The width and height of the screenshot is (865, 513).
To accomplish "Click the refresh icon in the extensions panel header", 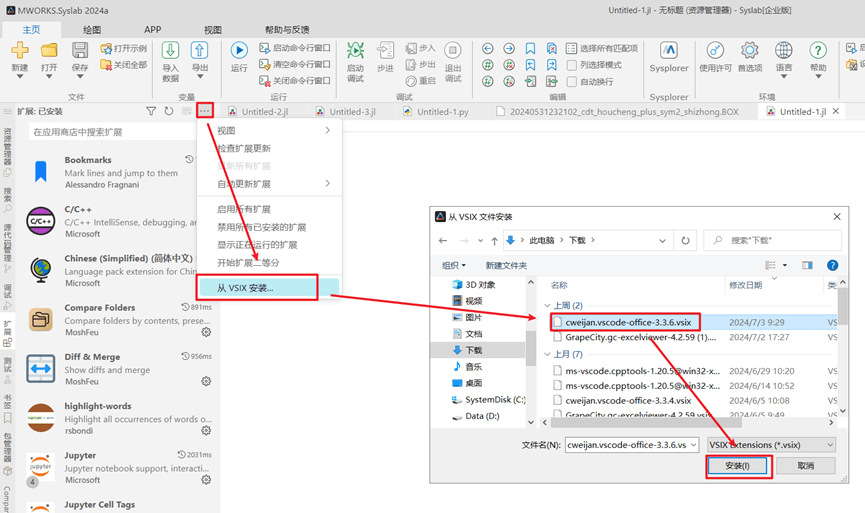I will point(169,111).
